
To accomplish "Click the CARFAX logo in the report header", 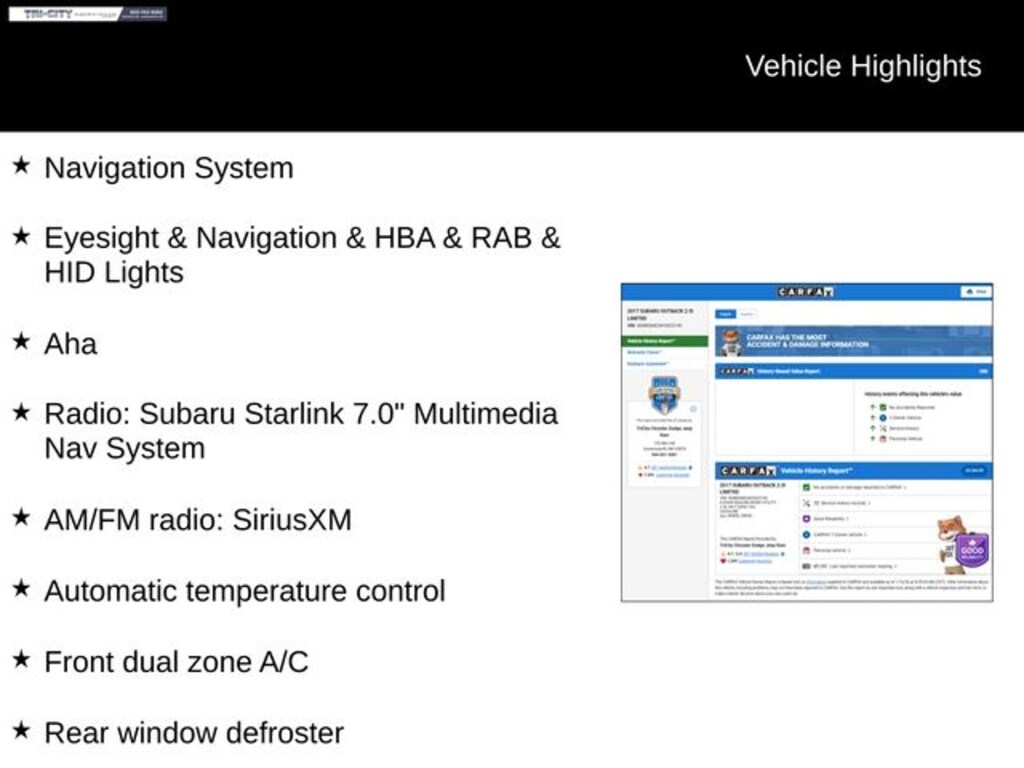I will click(x=806, y=292).
